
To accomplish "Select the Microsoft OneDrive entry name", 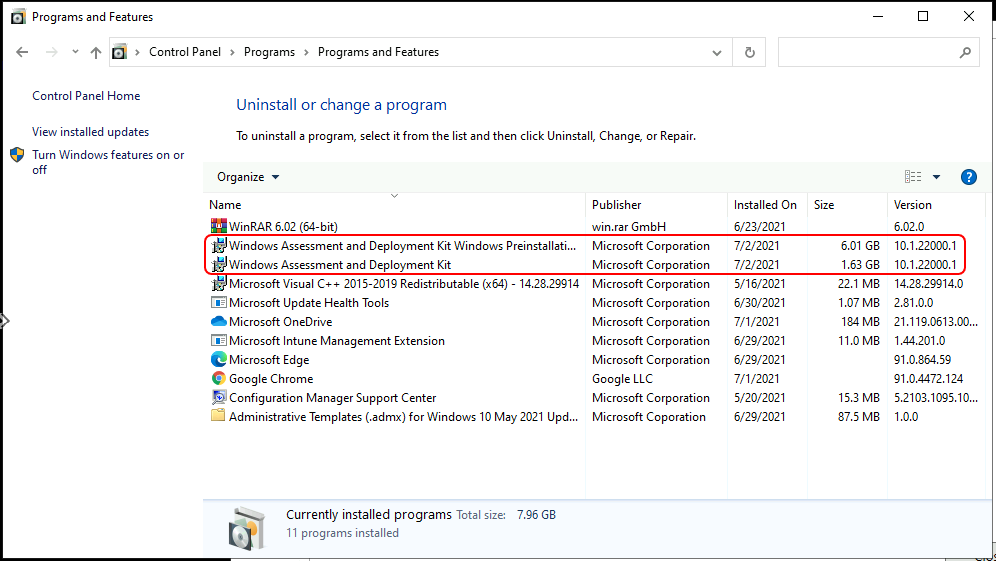I will pyautogui.click(x=280, y=322).
